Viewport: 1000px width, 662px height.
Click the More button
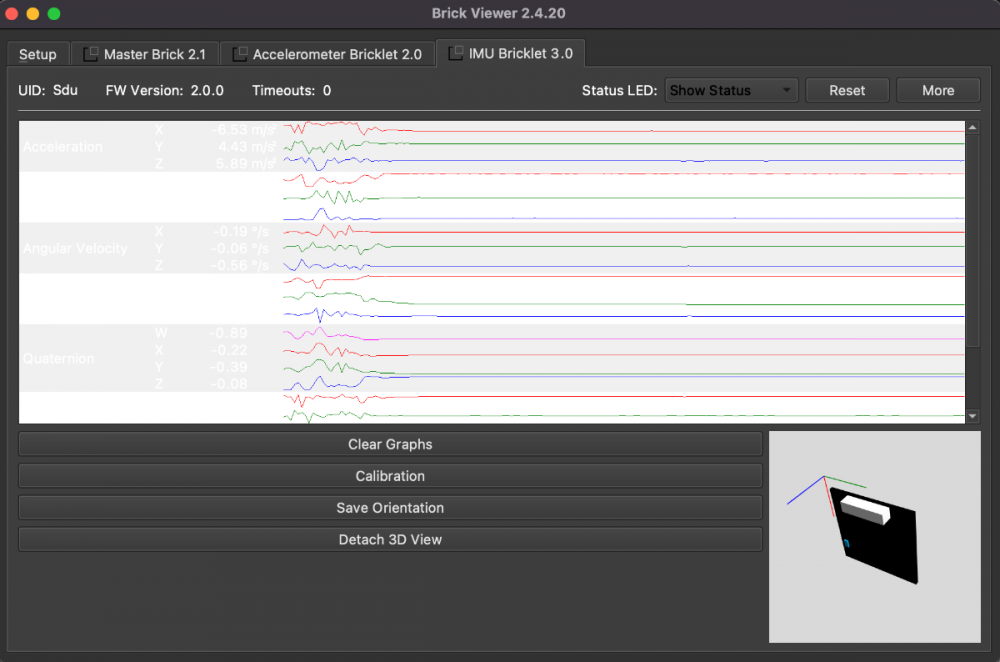point(938,90)
